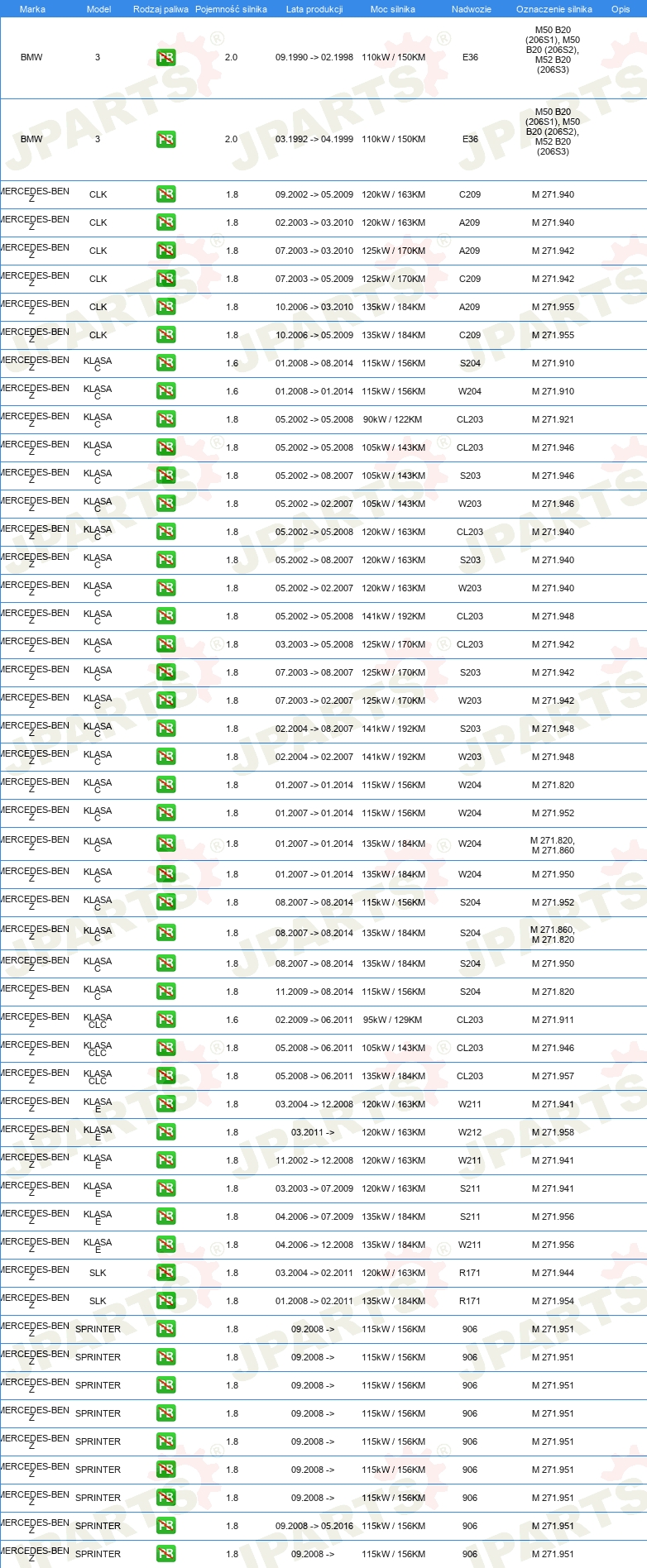Select the '09.1990 -> 02.1998' date cell
This screenshot has width=647, height=1568.
point(314,58)
